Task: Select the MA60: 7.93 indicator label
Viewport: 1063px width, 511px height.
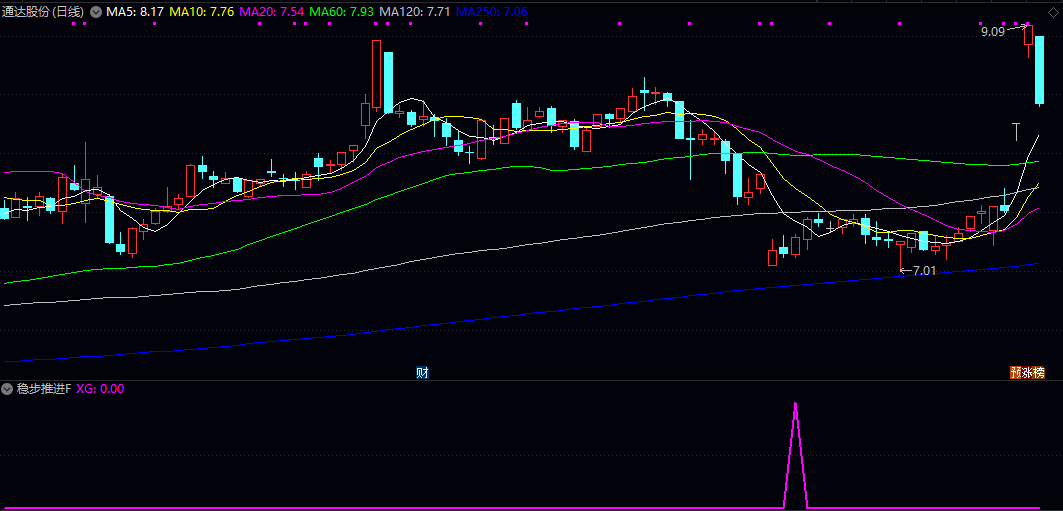Action: point(342,12)
